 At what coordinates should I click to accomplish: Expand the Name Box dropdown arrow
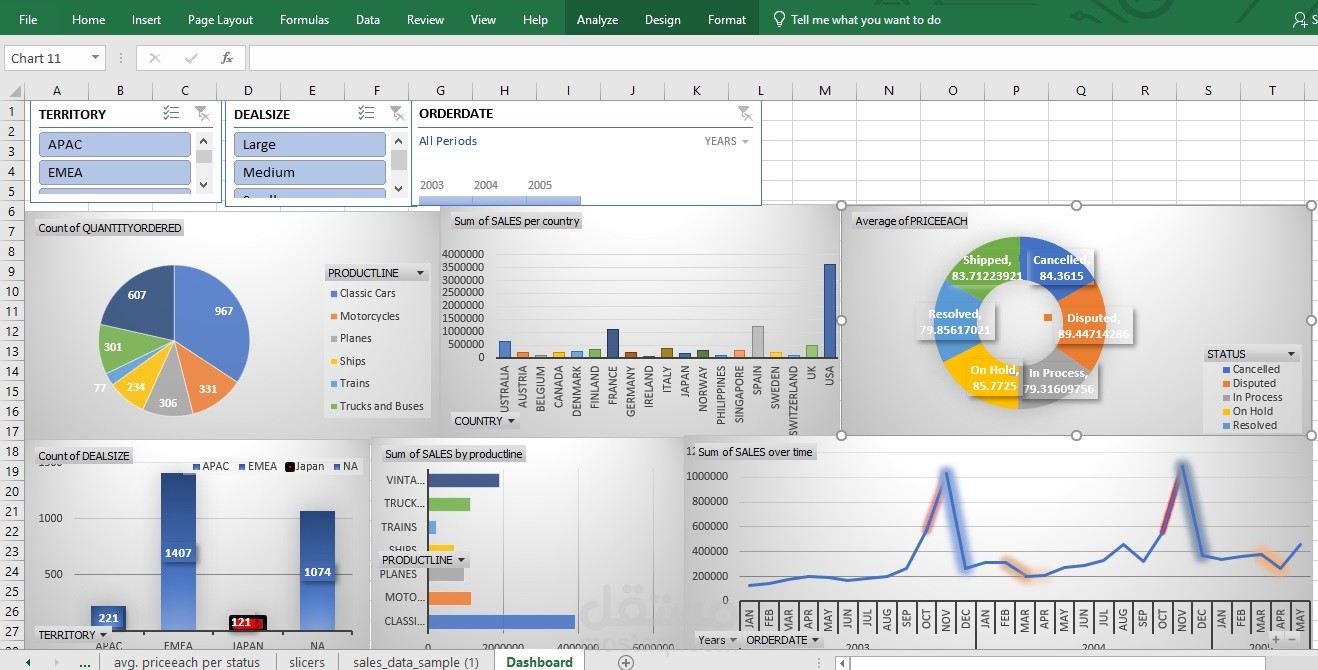point(95,58)
